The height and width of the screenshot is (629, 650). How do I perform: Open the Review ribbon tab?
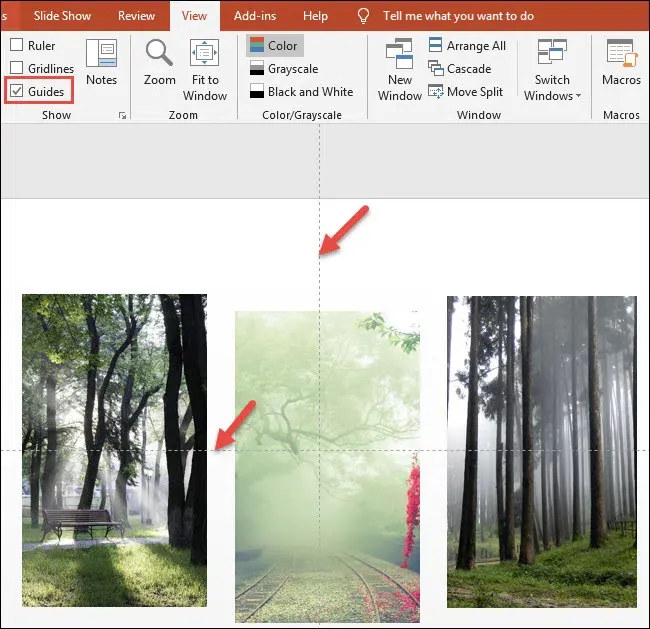[x=136, y=16]
